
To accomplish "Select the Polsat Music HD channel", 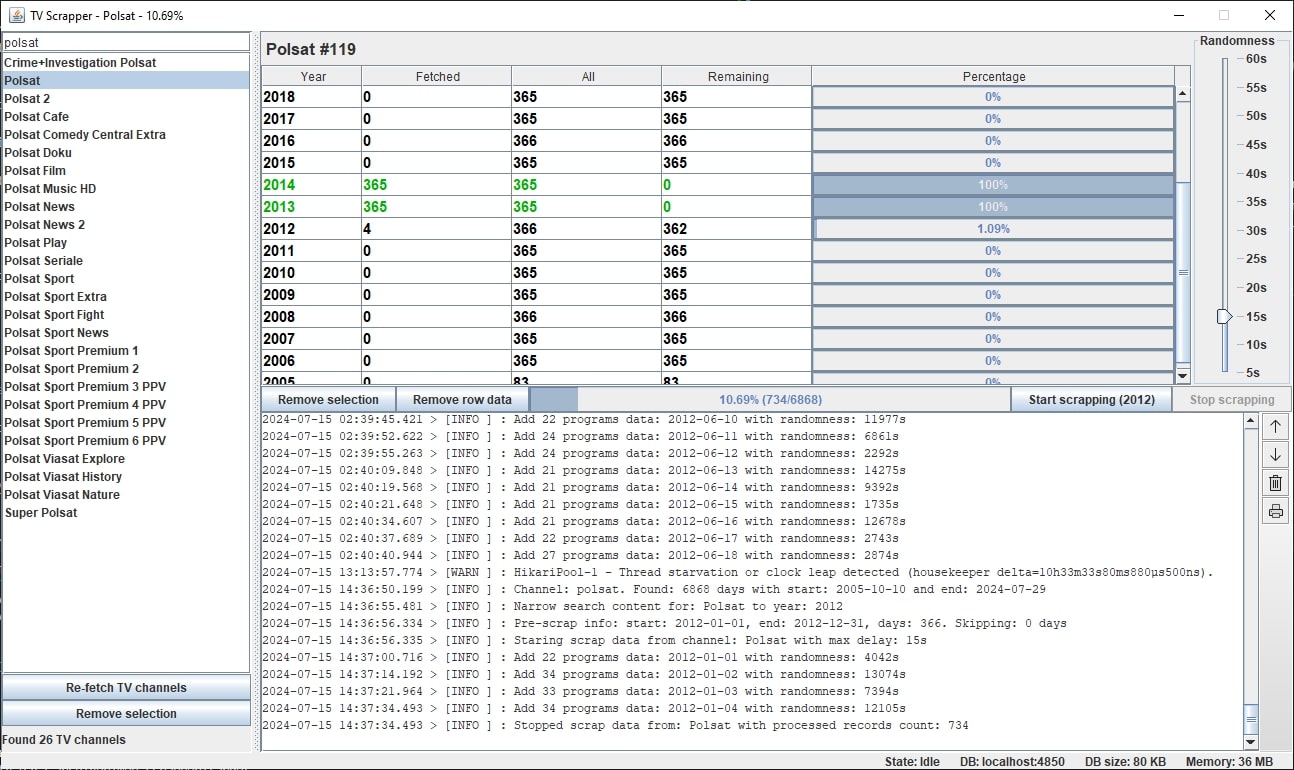I will click(x=126, y=189).
